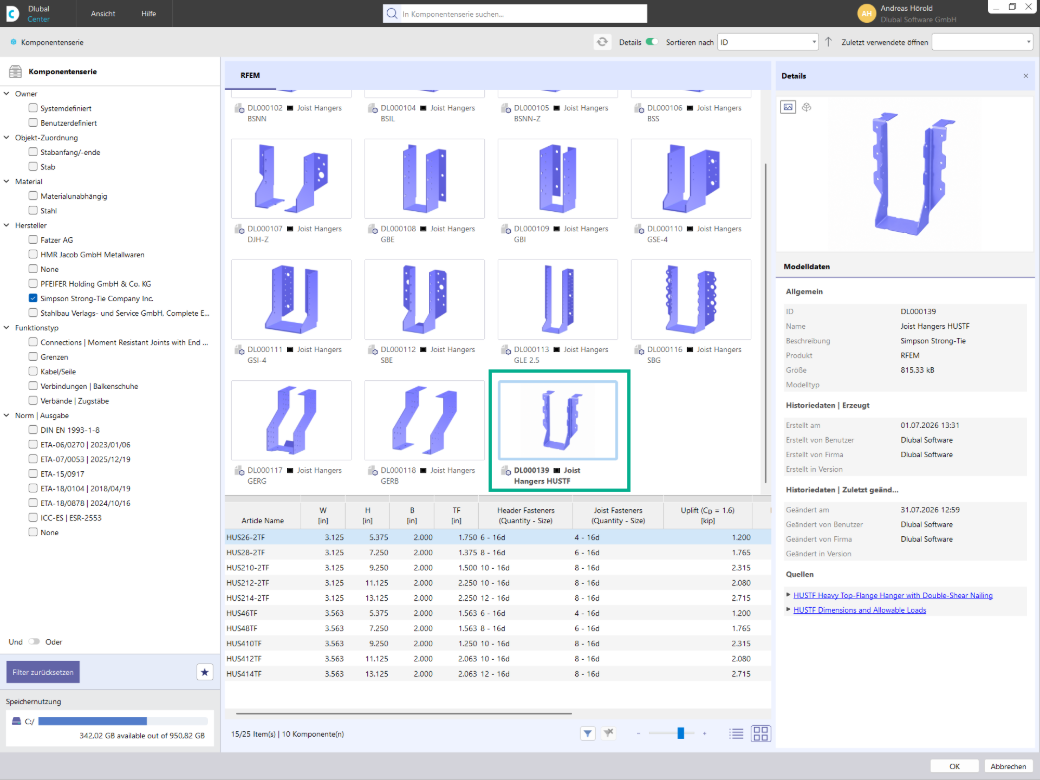The image size is (1040, 780).
Task: Open HUSTF Dimensions and Allowable Loads link
Action: pyautogui.click(x=860, y=610)
